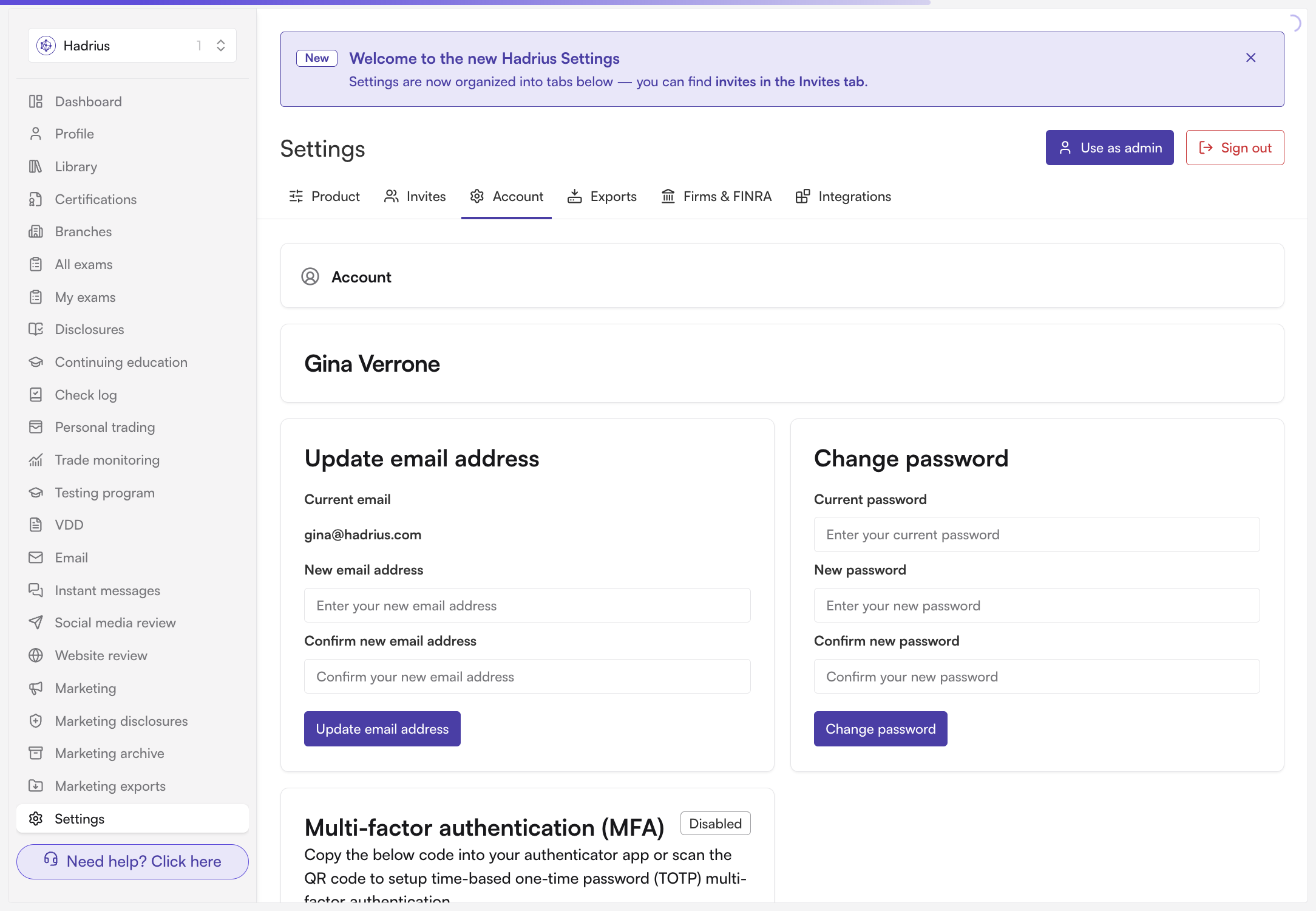Select the Trade monitoring chart icon
The image size is (1316, 911).
(36, 460)
